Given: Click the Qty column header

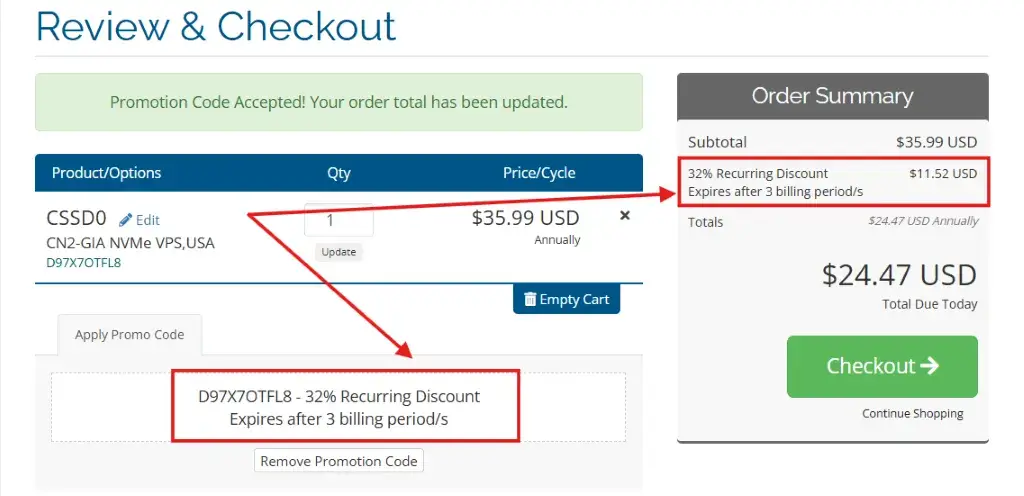Looking at the screenshot, I should click(x=339, y=173).
